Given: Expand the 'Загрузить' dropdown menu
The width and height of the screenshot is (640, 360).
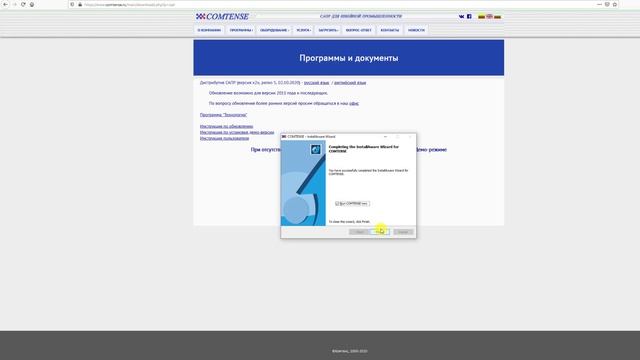Looking at the screenshot, I should [x=328, y=30].
